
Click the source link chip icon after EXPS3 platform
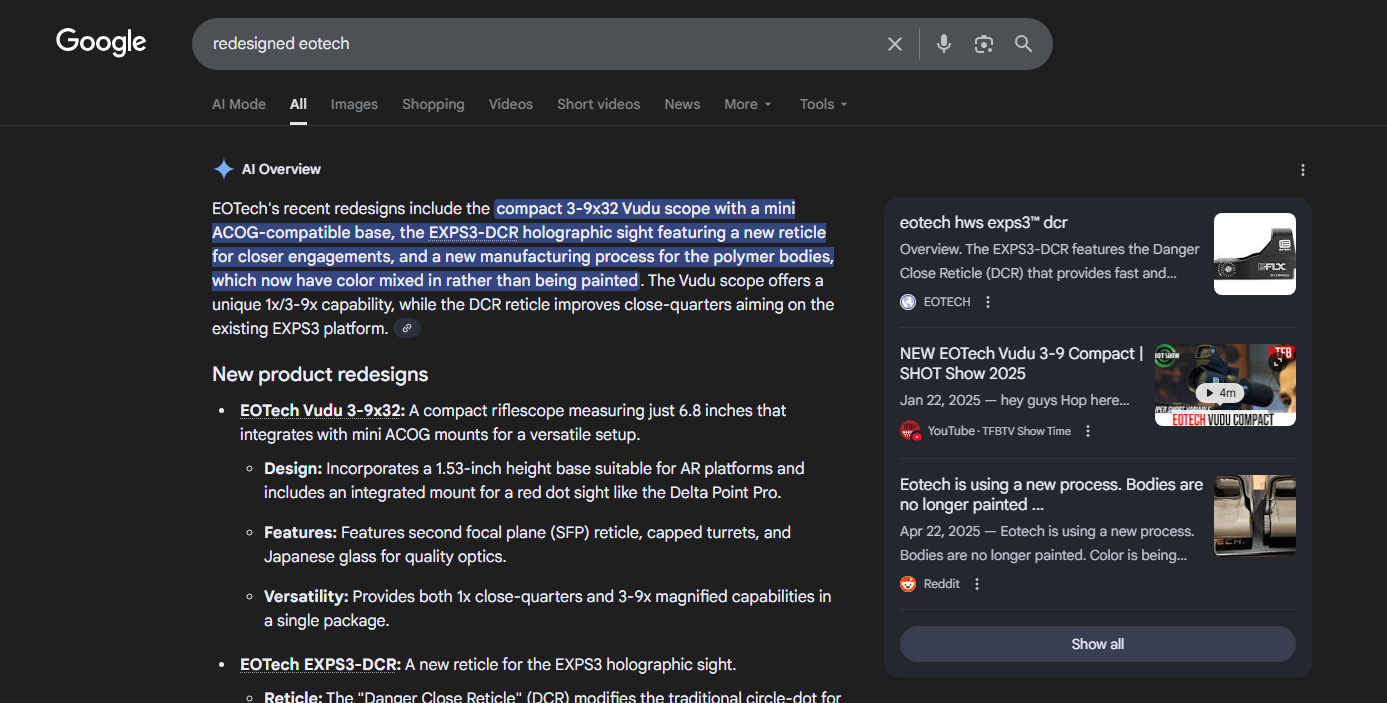click(407, 328)
